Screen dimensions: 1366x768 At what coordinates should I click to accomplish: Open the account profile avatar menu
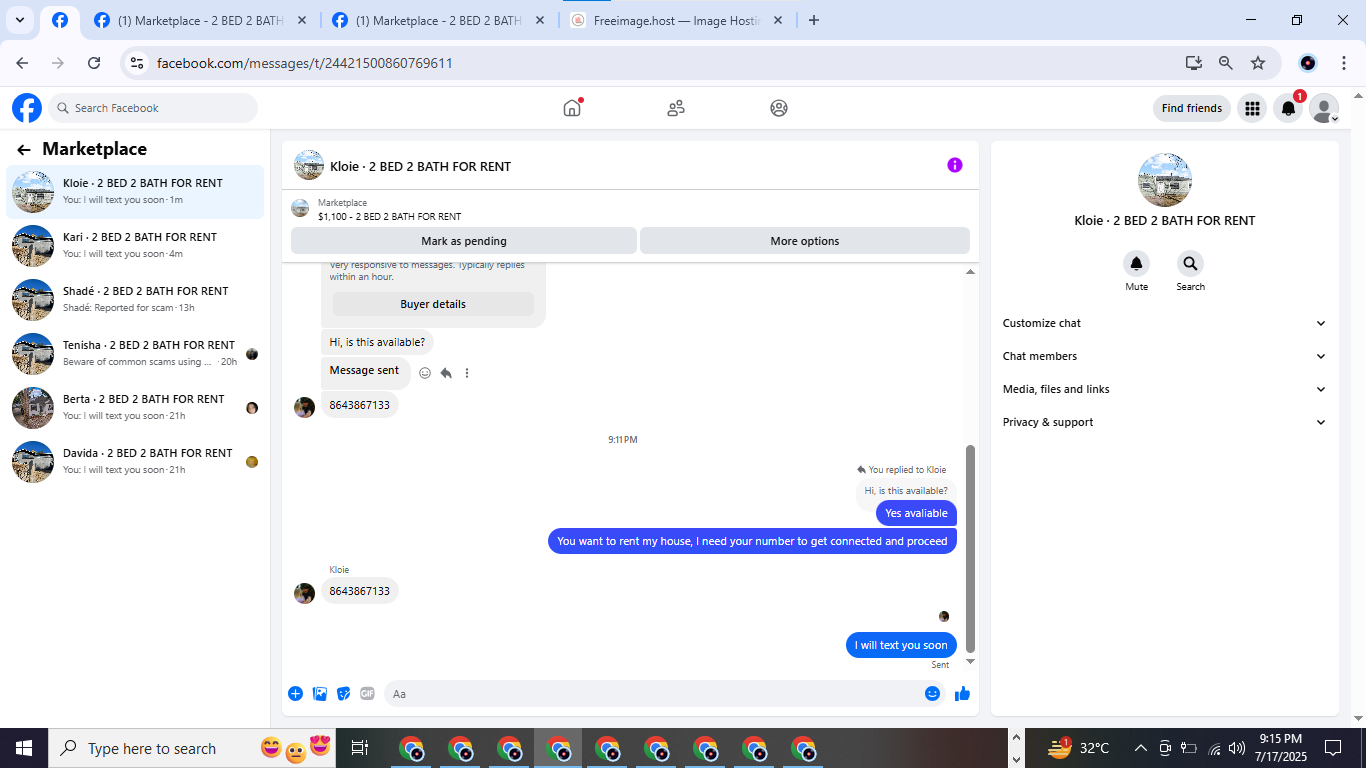pos(1324,108)
